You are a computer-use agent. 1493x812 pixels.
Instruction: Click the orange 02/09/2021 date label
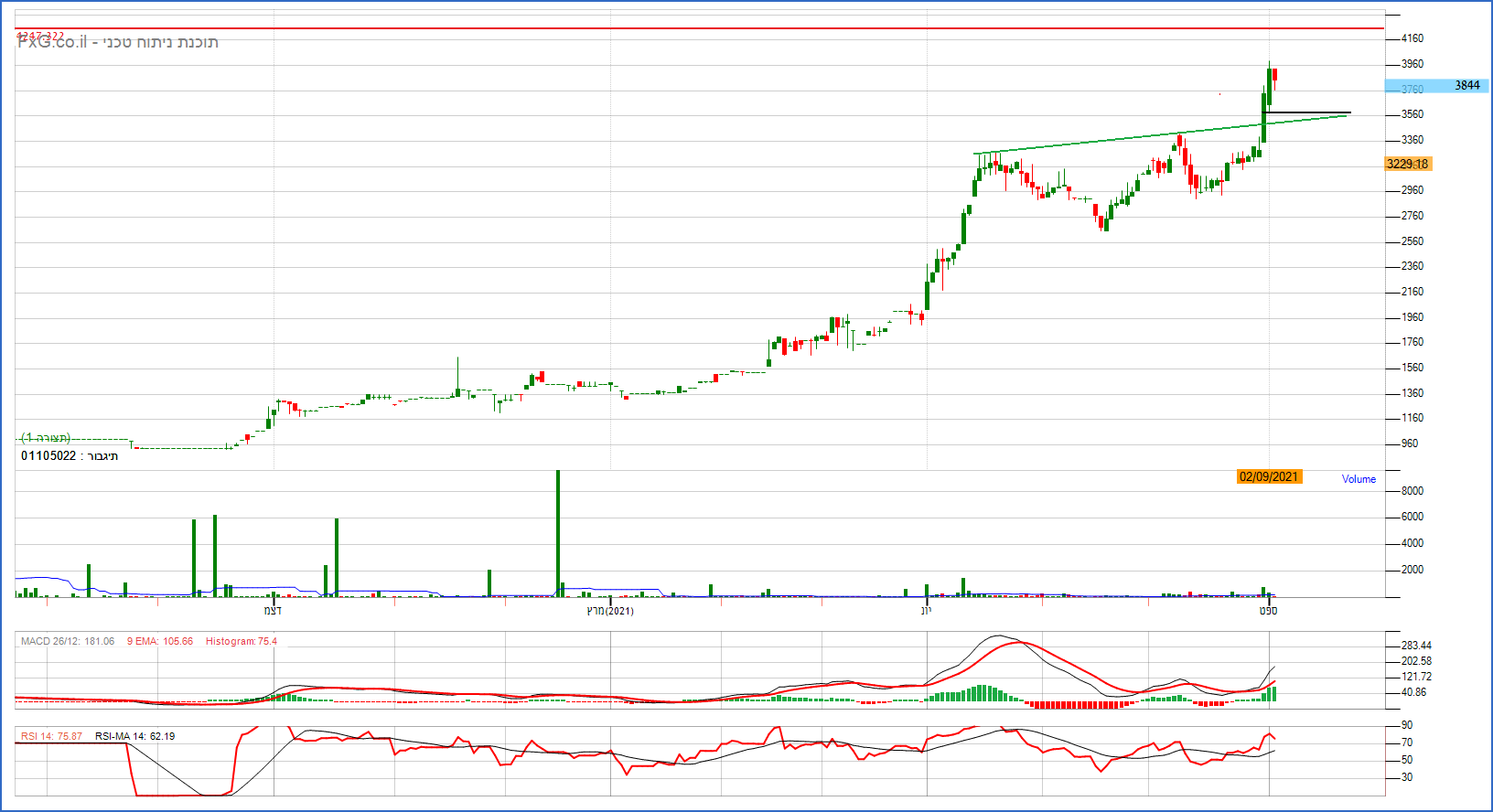(x=1268, y=476)
